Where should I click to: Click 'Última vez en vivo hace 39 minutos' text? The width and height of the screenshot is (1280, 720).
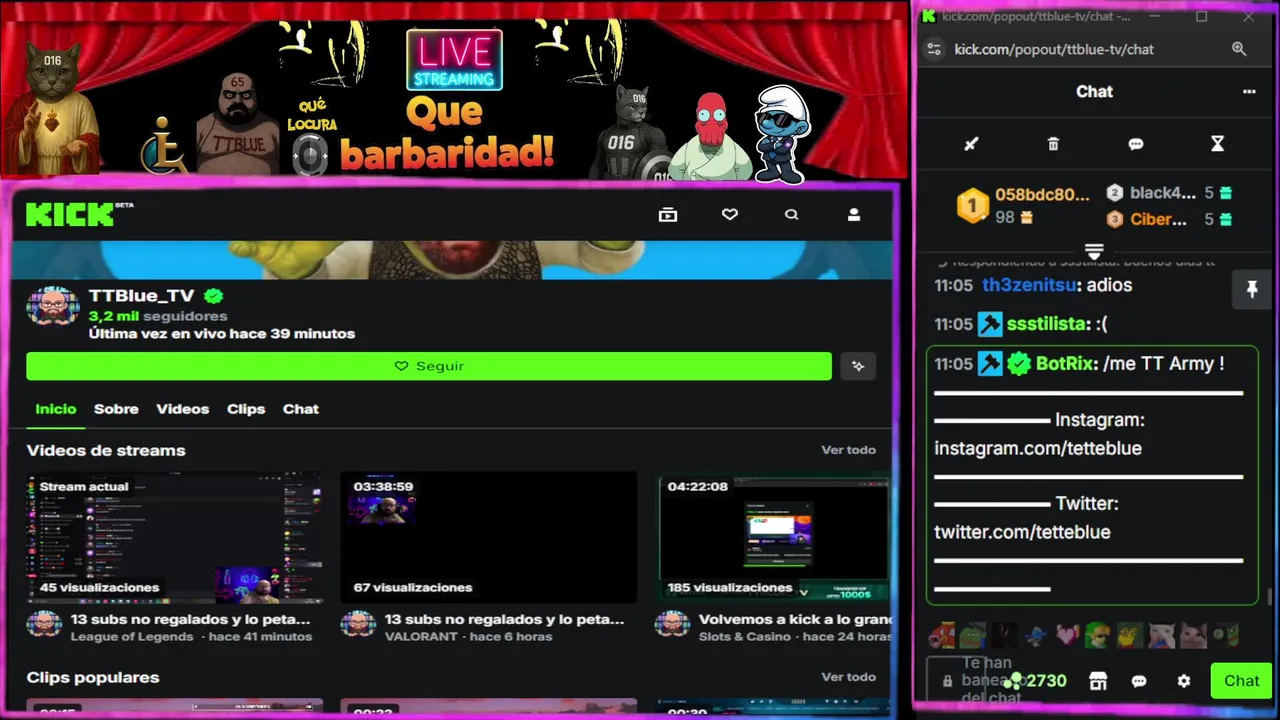[222, 334]
